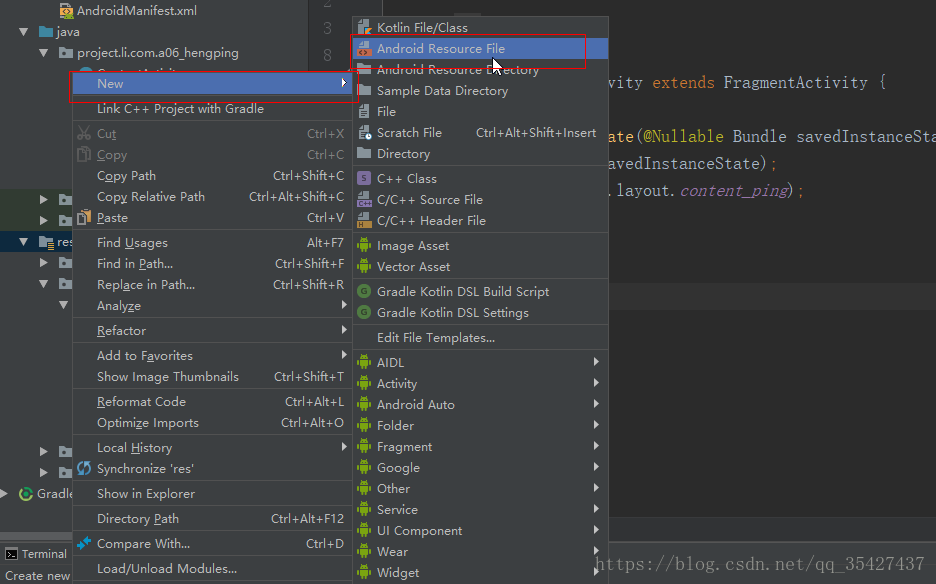Screen dimensions: 936x584
Task: Collapse the java folder tree arrow
Action: click(23, 32)
